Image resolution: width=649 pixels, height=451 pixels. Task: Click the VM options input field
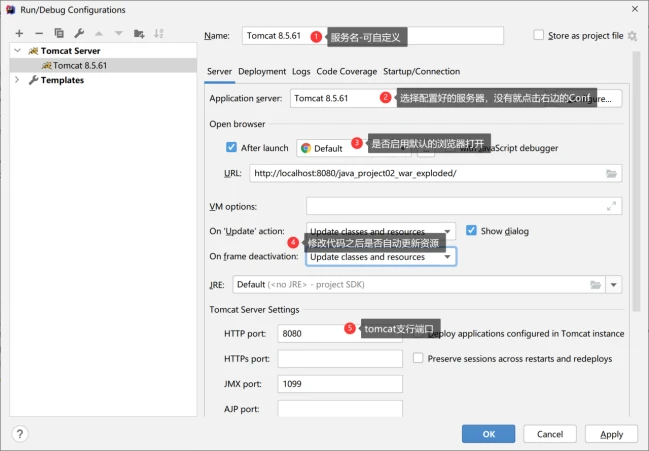[x=464, y=206]
